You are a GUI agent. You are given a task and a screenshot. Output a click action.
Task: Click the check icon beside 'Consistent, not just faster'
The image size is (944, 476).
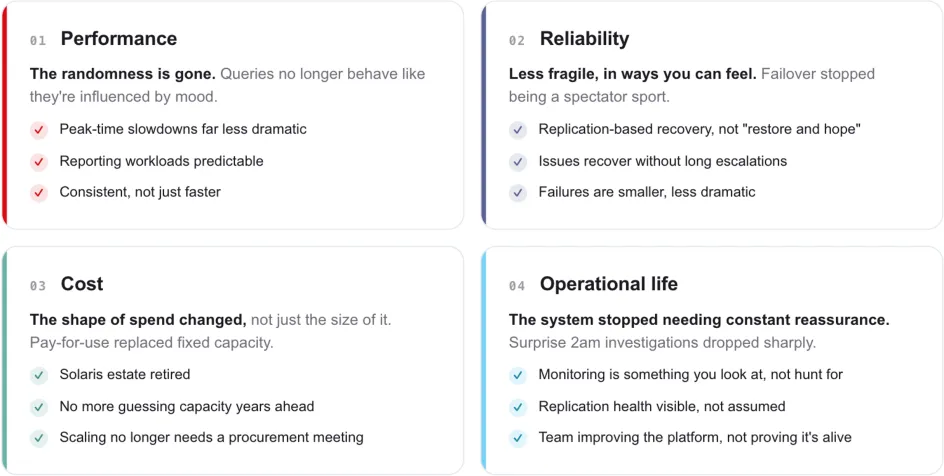pos(39,193)
